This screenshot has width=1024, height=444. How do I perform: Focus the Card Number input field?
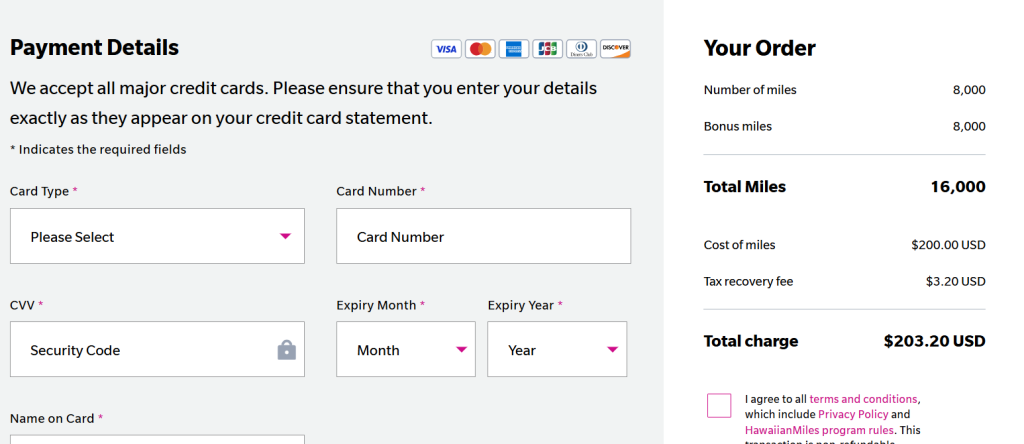483,237
